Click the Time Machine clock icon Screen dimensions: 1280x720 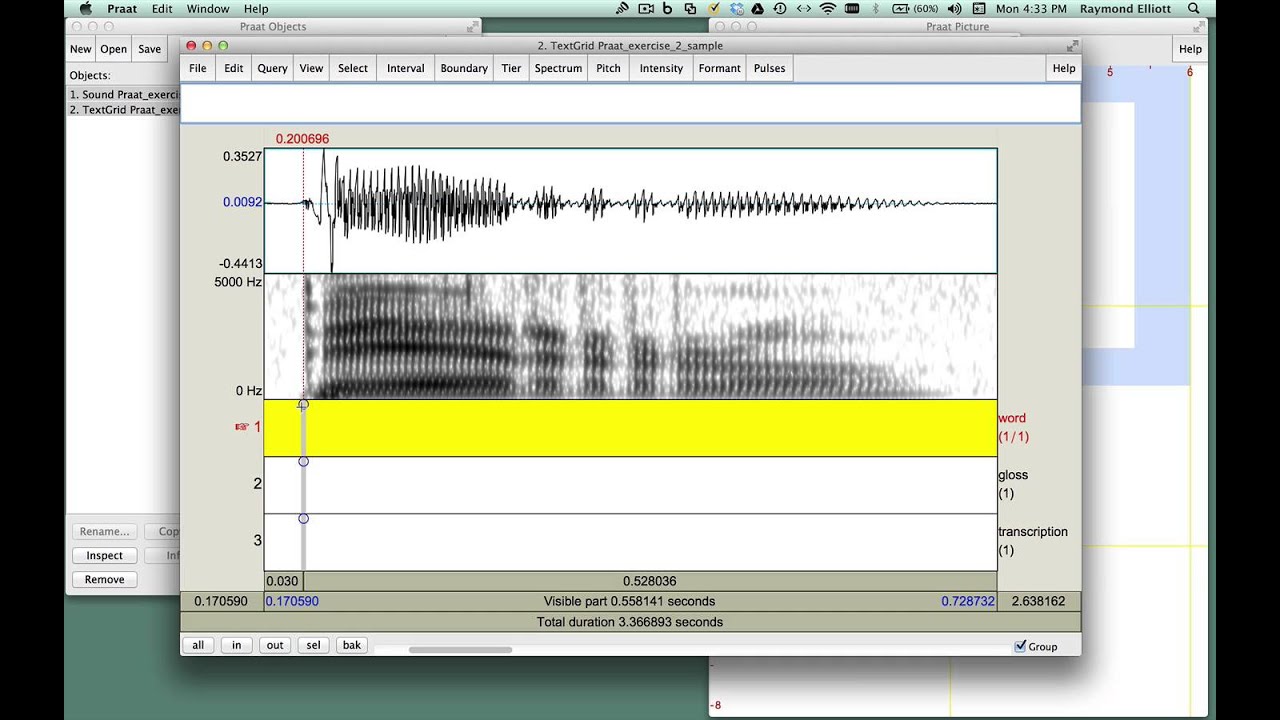click(780, 9)
